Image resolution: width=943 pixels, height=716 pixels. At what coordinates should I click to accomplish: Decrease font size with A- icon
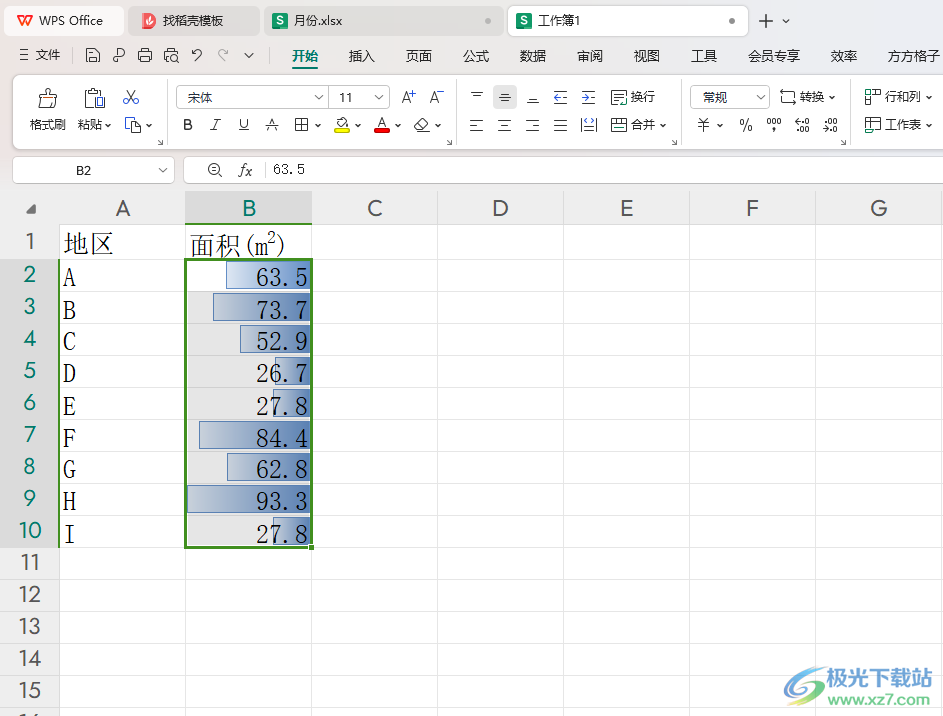(437, 97)
